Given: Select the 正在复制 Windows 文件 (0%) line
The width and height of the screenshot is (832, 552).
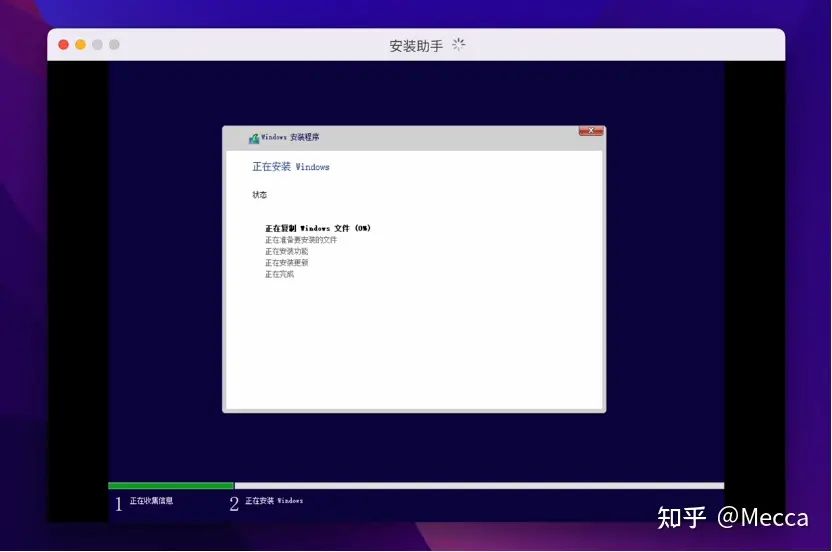Looking at the screenshot, I should (318, 228).
